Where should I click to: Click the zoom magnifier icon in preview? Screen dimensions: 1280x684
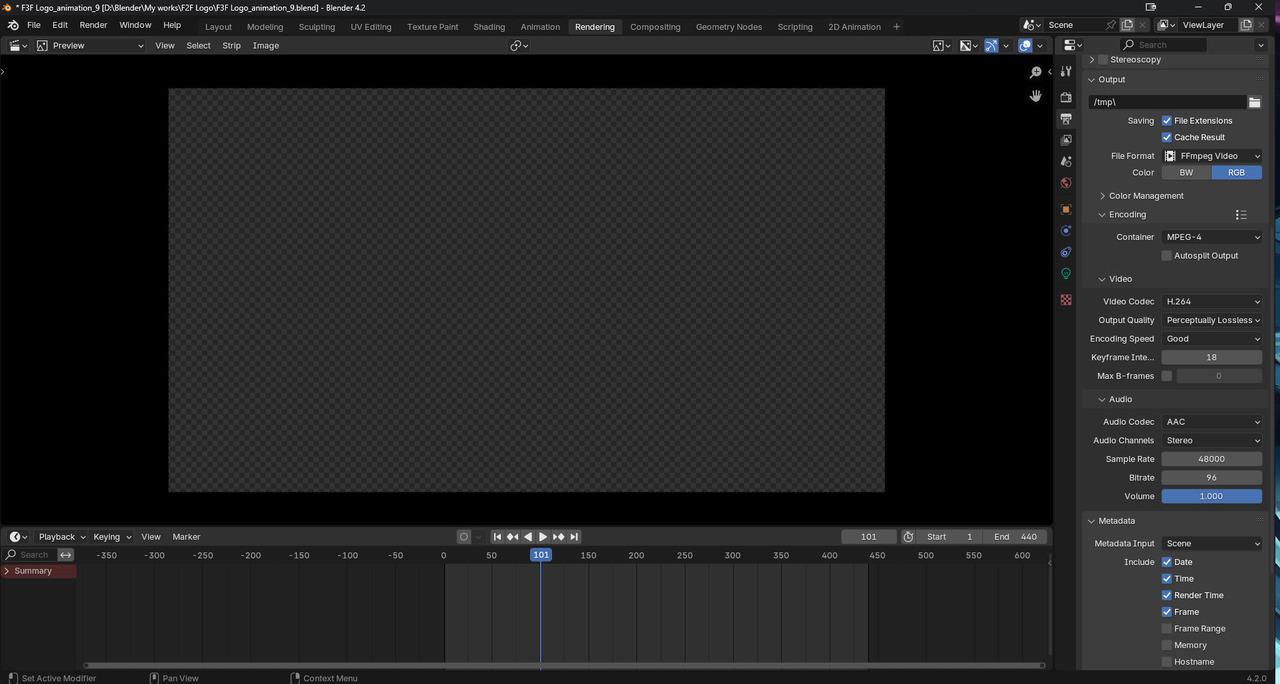pos(1036,73)
